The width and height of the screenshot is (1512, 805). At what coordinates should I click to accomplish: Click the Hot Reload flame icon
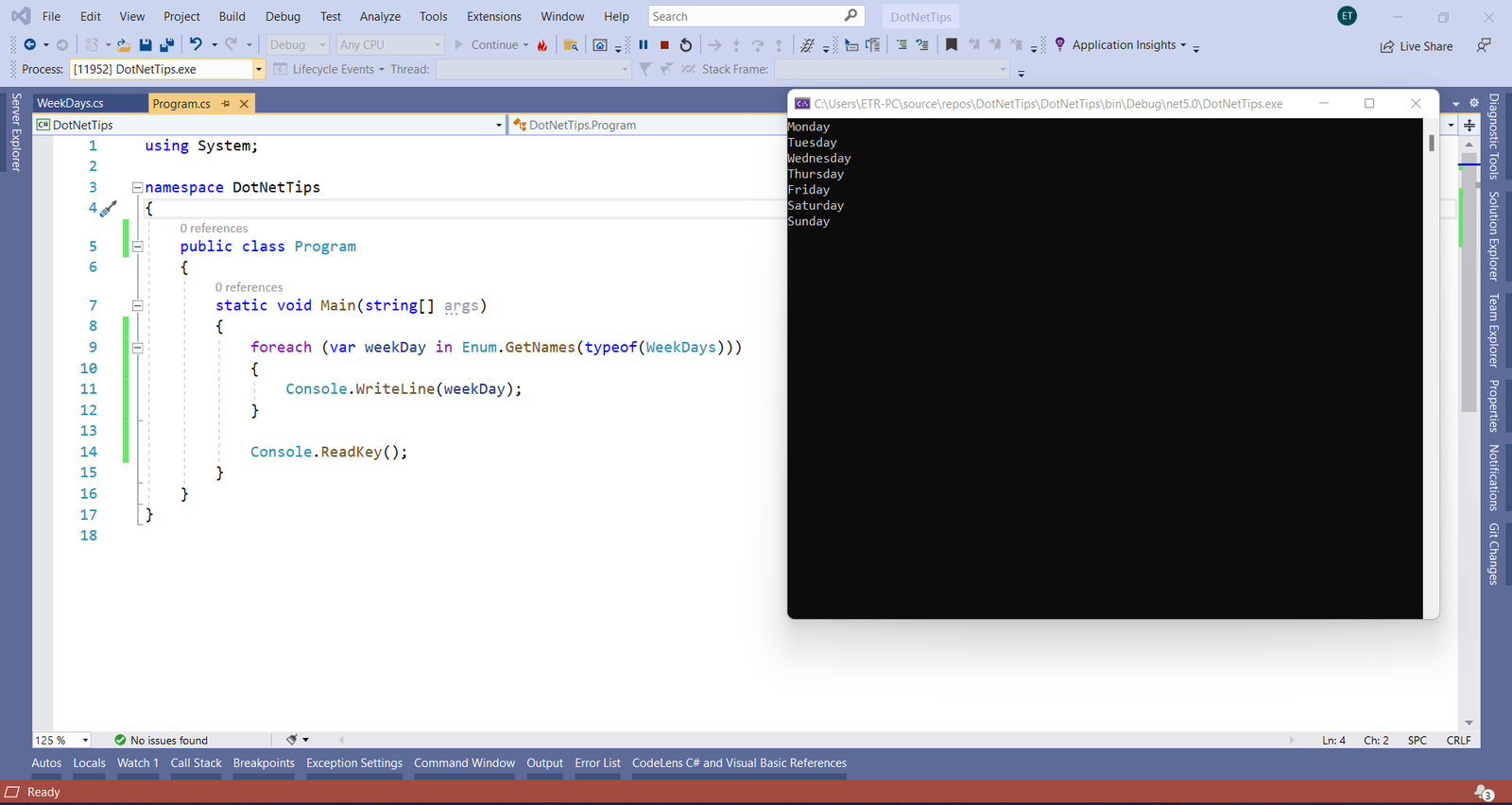[542, 45]
